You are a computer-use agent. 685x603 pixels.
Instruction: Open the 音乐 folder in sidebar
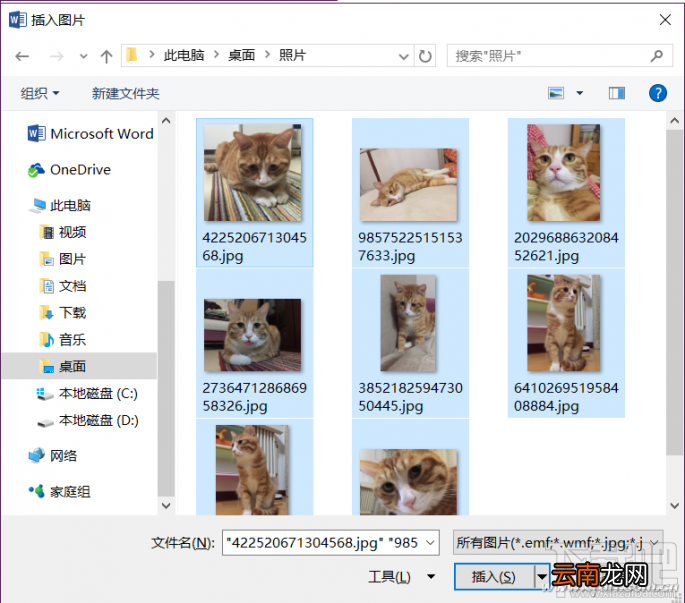[63, 340]
